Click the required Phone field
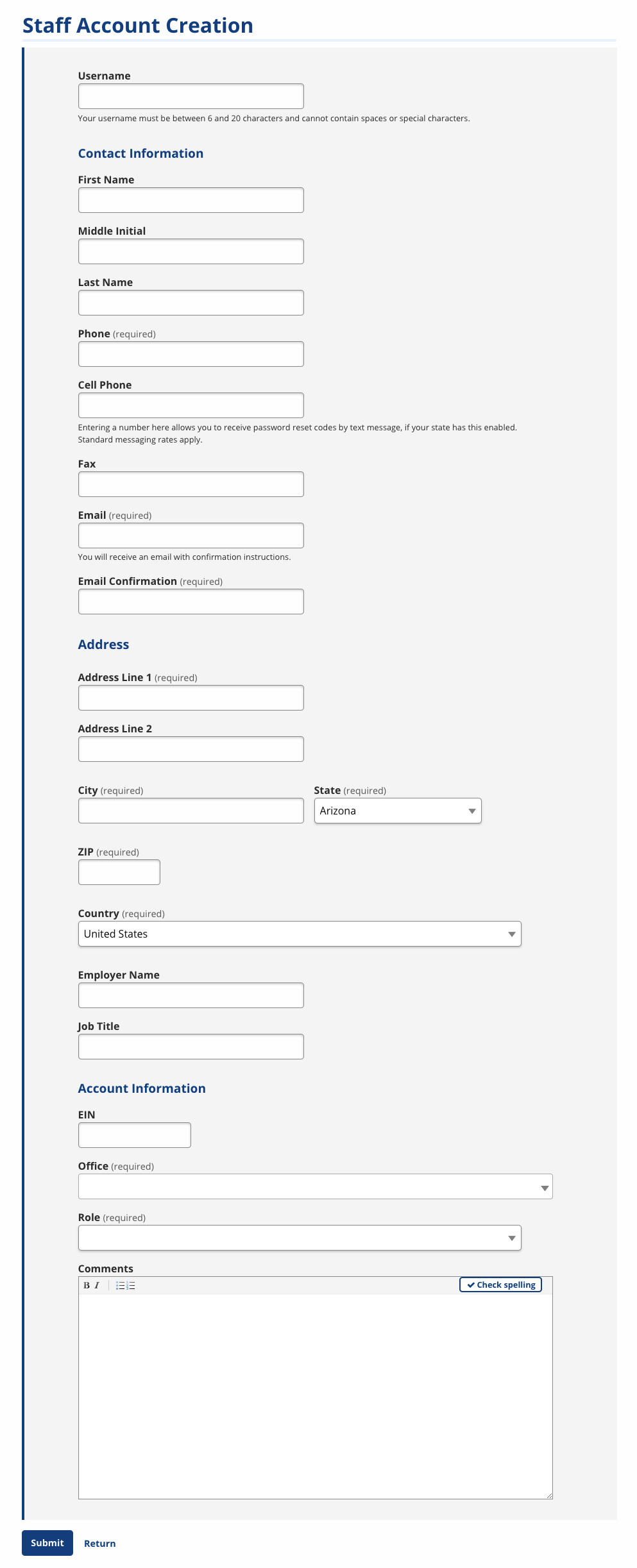The width and height of the screenshot is (637, 1568). (x=191, y=353)
